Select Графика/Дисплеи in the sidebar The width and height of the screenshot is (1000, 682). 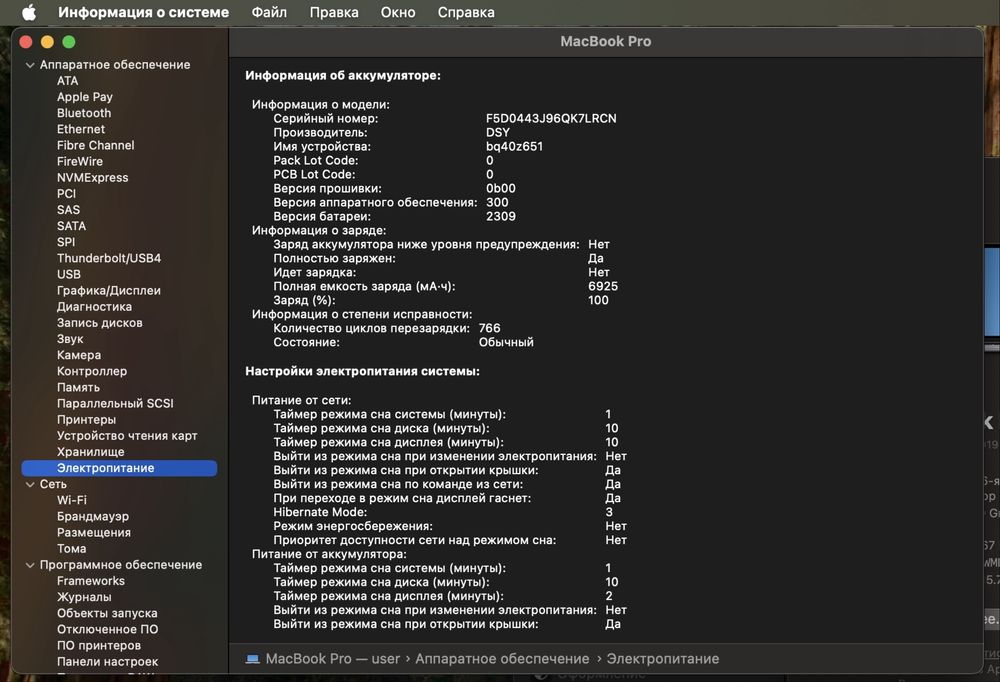[x=109, y=290]
